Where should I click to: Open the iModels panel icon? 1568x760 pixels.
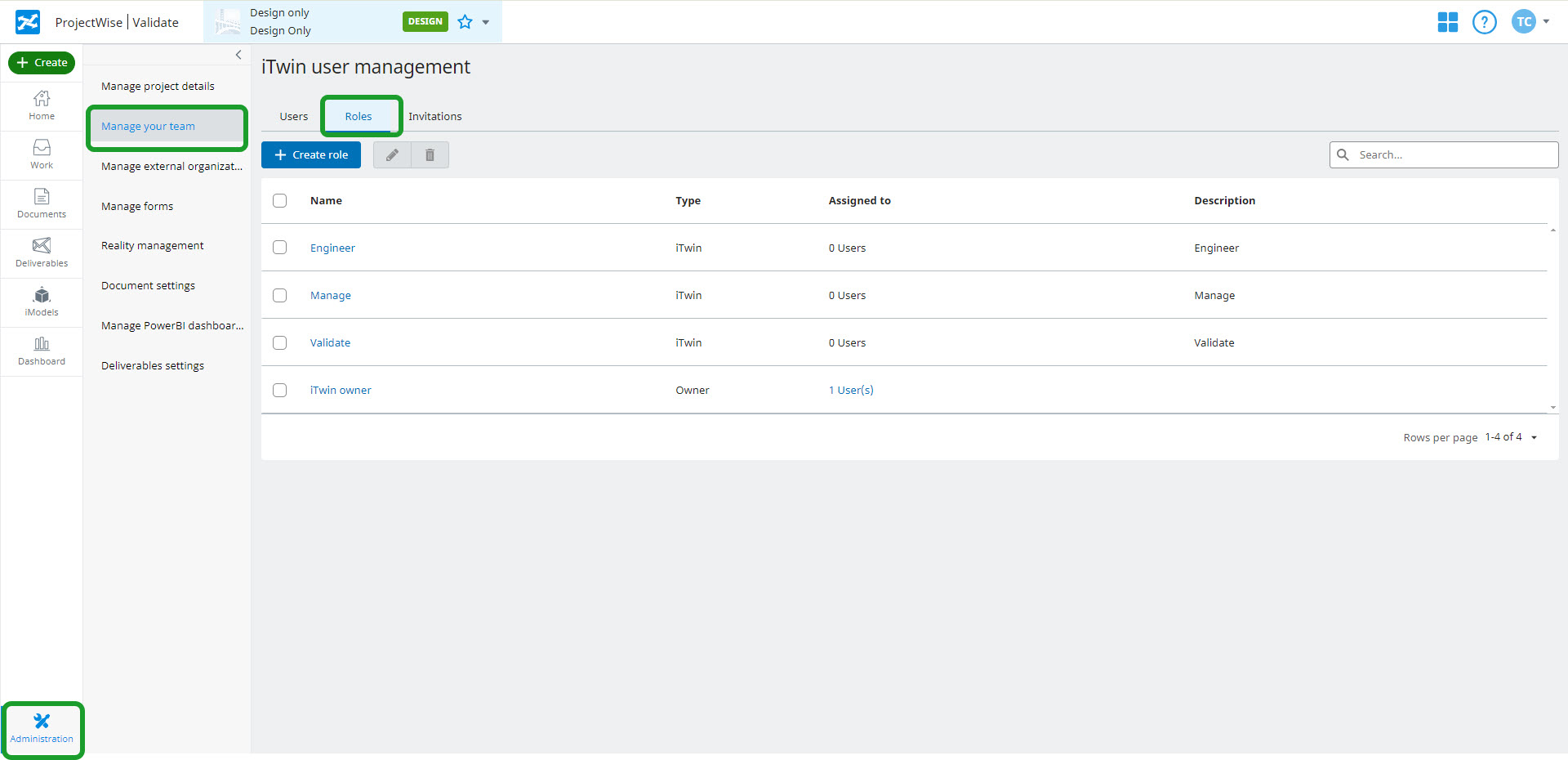(42, 300)
